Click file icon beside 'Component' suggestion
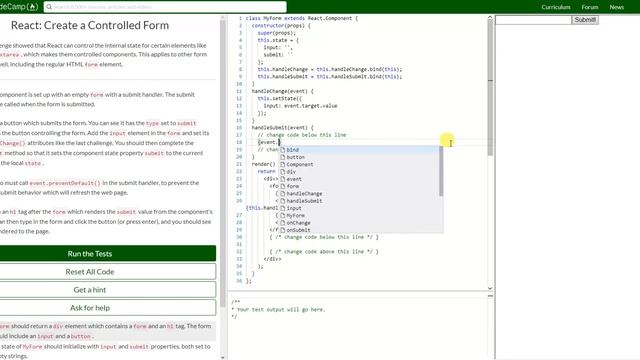 coord(282,164)
